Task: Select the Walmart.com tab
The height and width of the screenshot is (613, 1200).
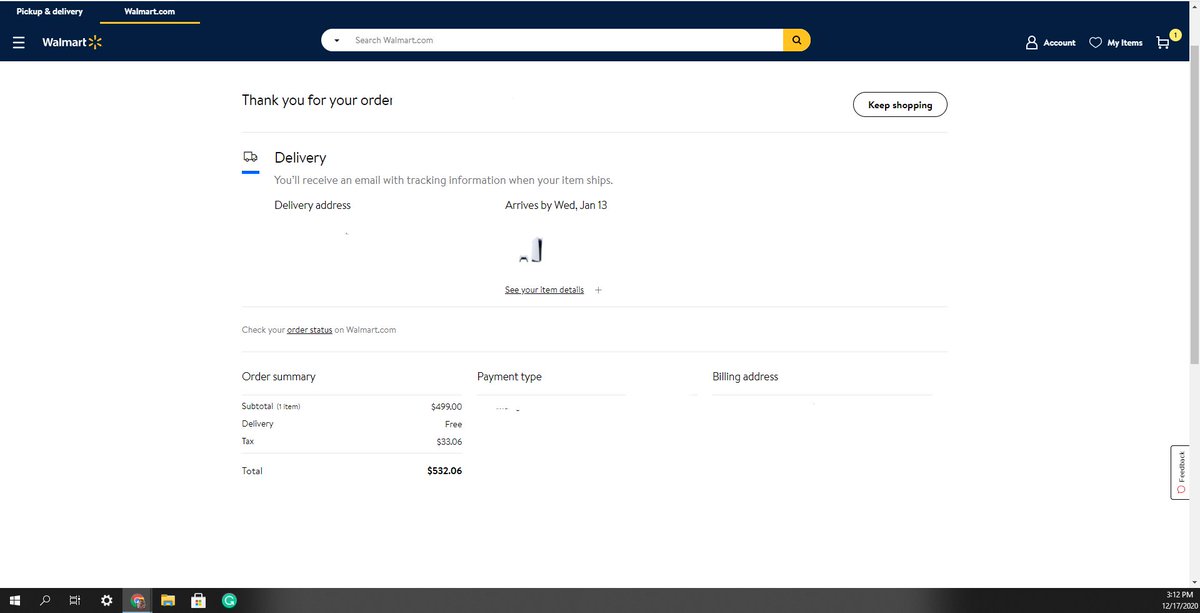Action: 150,11
